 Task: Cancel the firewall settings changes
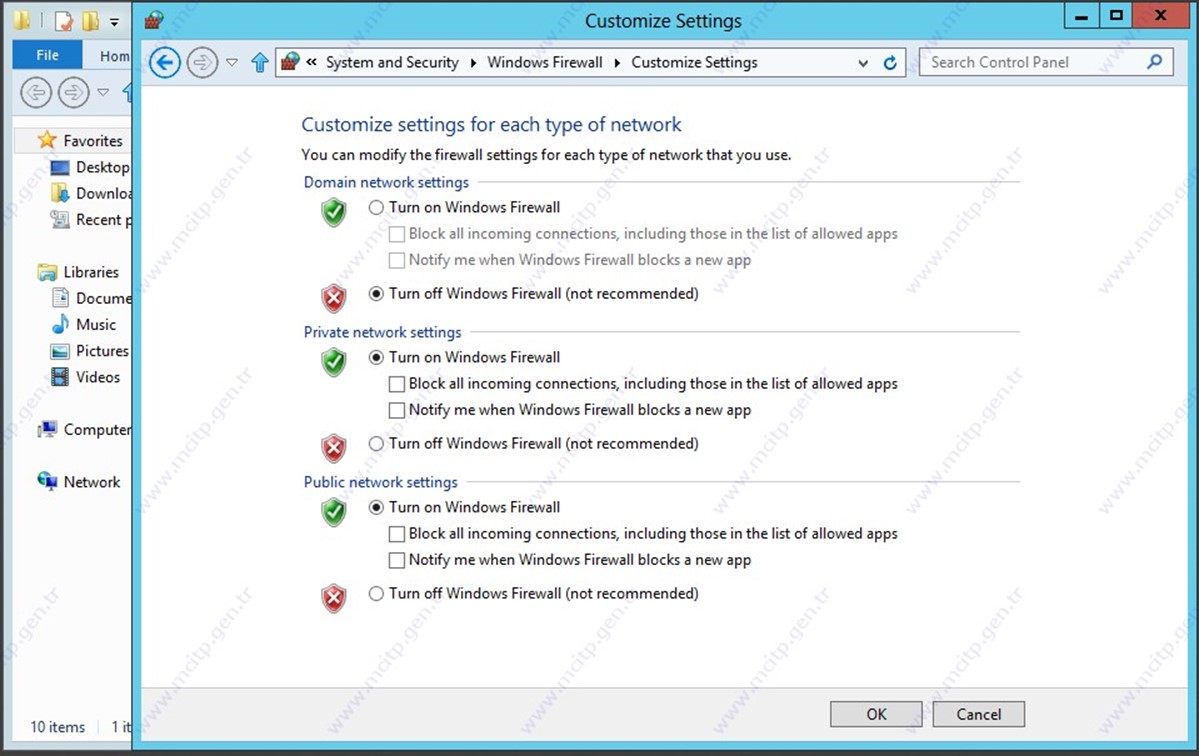(979, 714)
